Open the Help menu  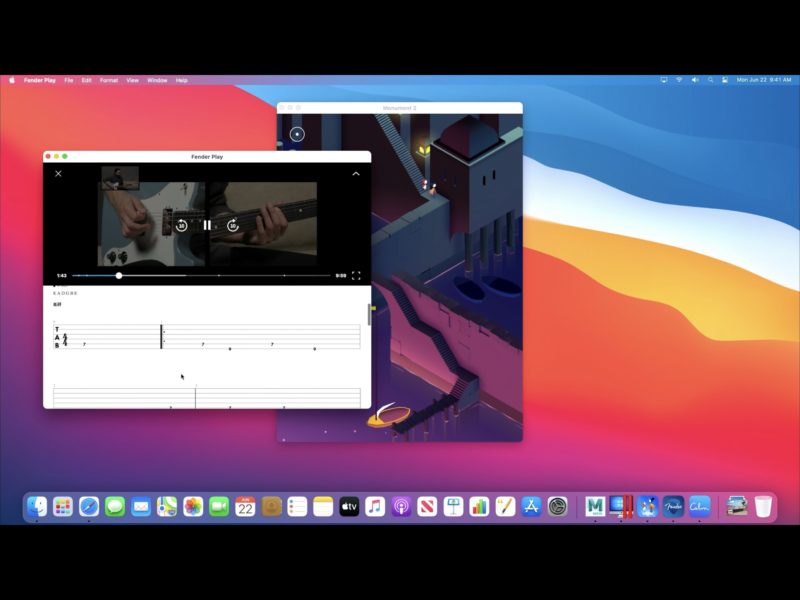pyautogui.click(x=182, y=80)
